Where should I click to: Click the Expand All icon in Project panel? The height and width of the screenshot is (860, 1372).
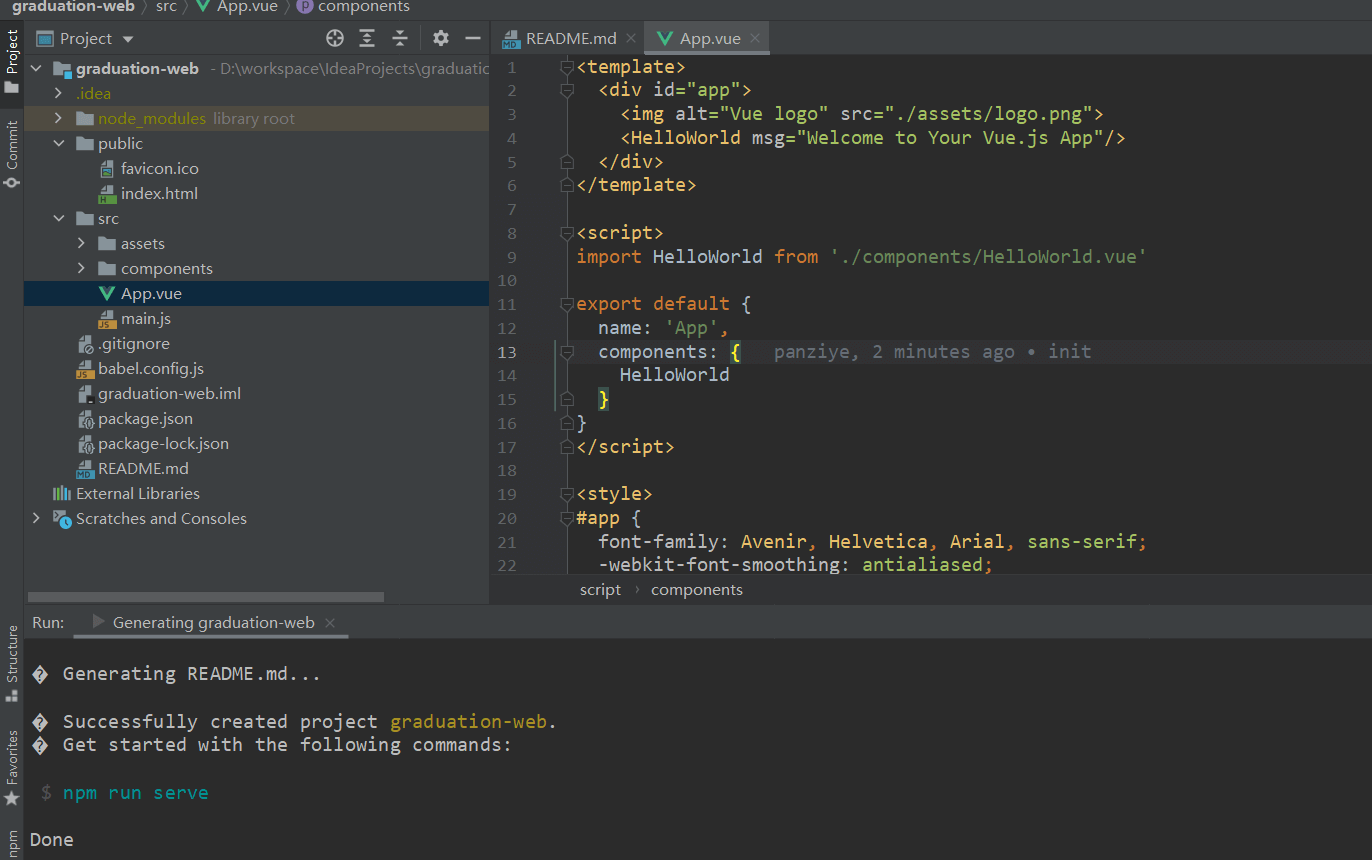(367, 38)
